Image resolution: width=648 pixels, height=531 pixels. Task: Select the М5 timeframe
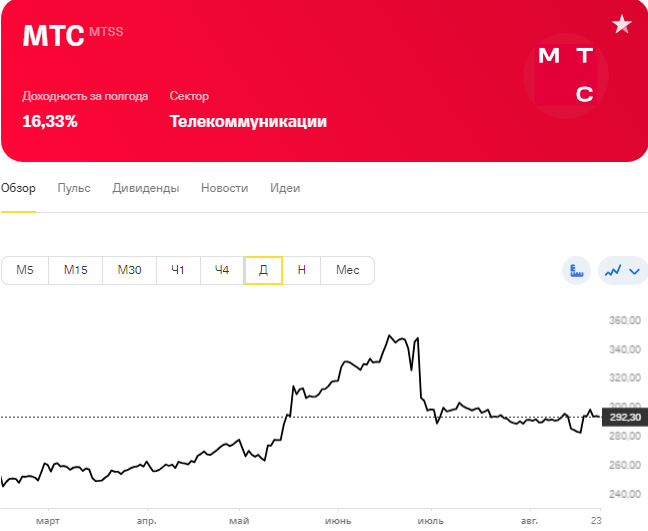(x=25, y=270)
